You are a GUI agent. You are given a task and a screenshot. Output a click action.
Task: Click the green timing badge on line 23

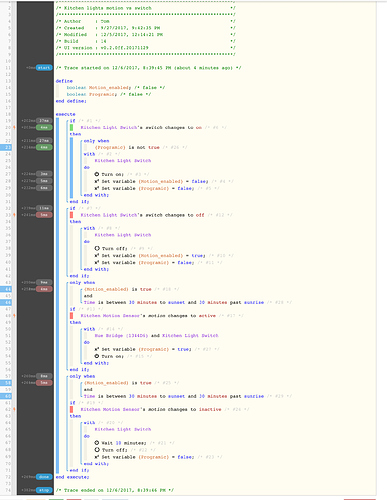(44, 147)
